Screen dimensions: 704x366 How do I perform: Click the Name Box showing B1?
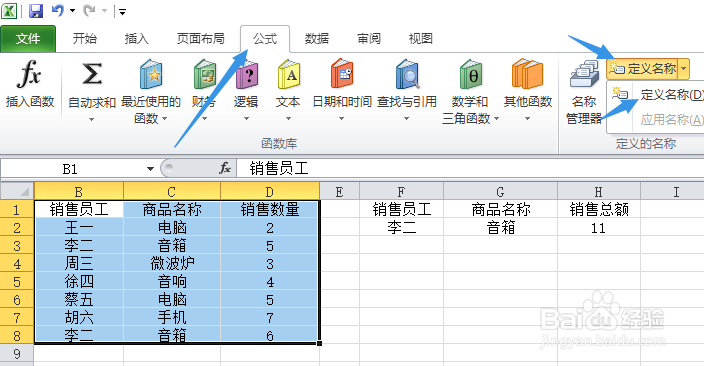tap(74, 169)
